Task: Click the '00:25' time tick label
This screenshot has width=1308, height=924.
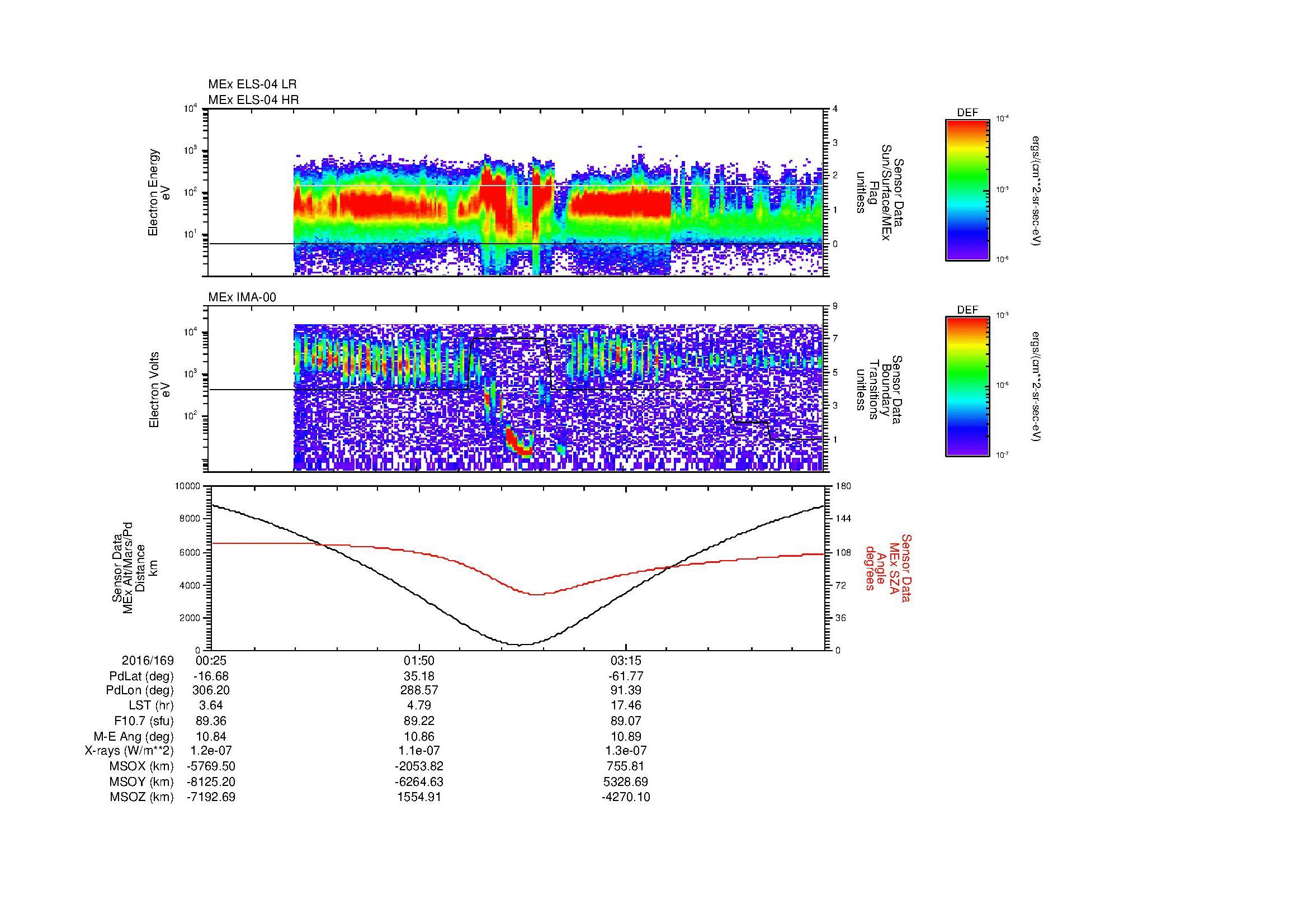Action: click(x=211, y=660)
